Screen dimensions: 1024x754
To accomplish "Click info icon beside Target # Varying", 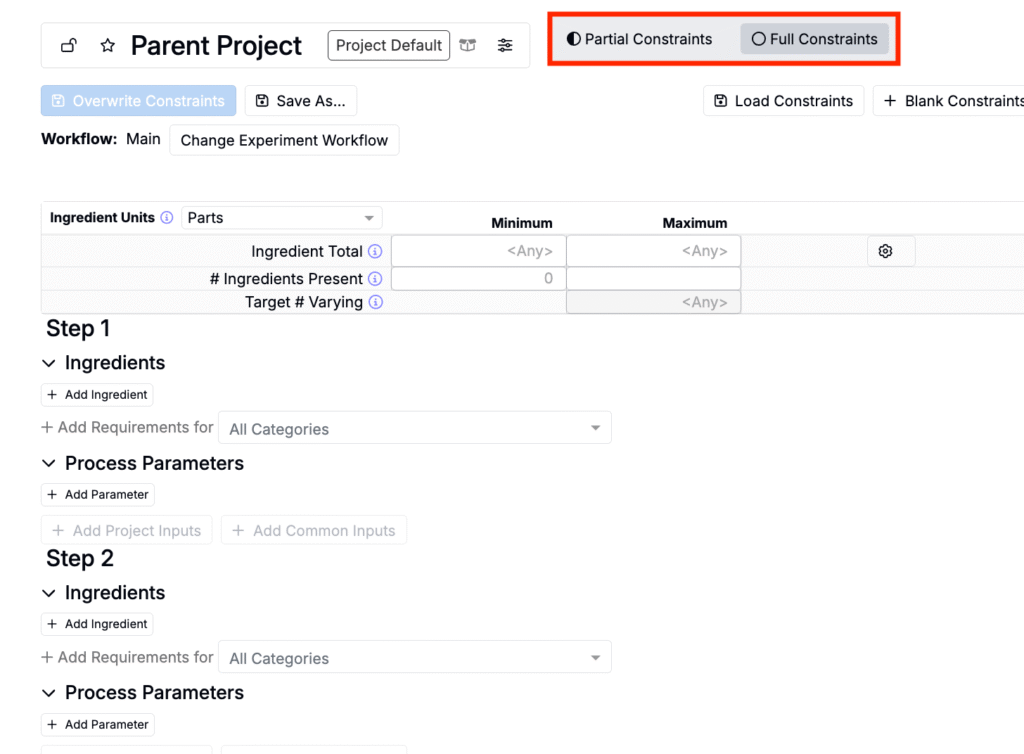I will pyautogui.click(x=375, y=302).
